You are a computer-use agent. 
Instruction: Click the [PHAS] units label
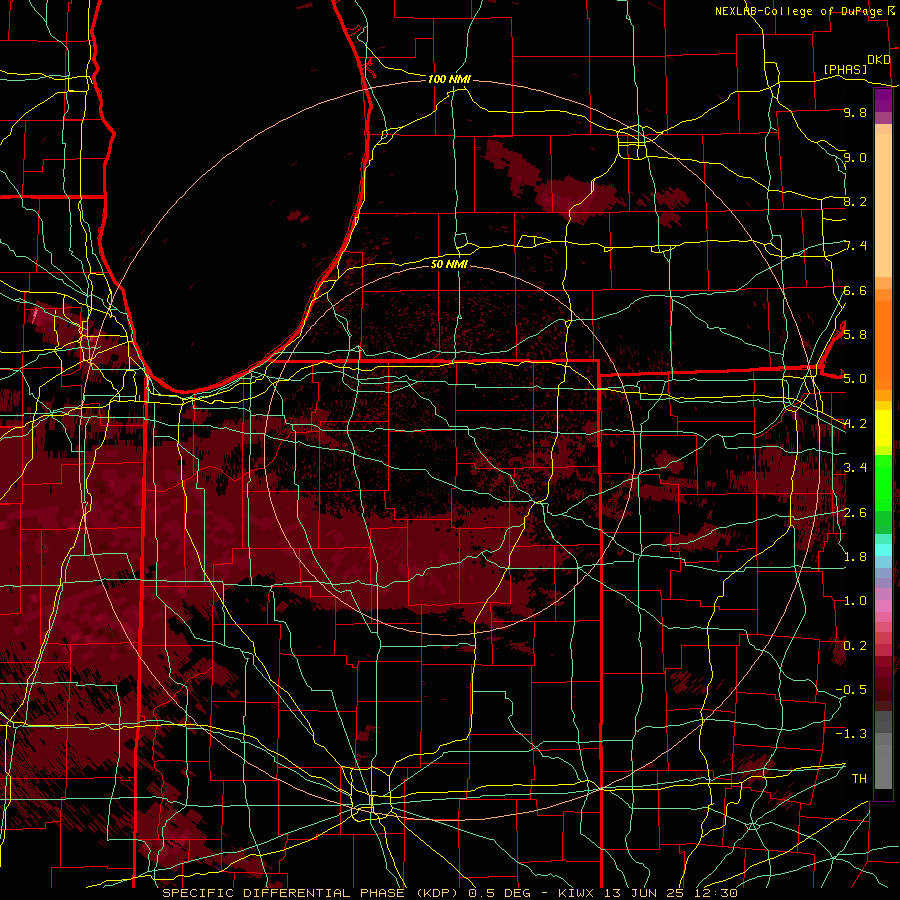coord(845,69)
